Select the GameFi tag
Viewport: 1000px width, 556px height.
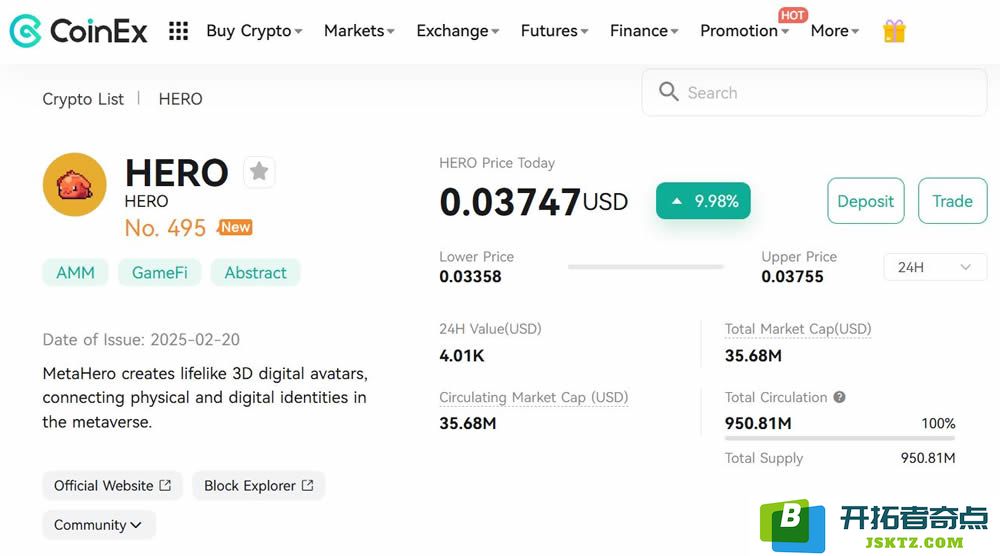coord(159,272)
